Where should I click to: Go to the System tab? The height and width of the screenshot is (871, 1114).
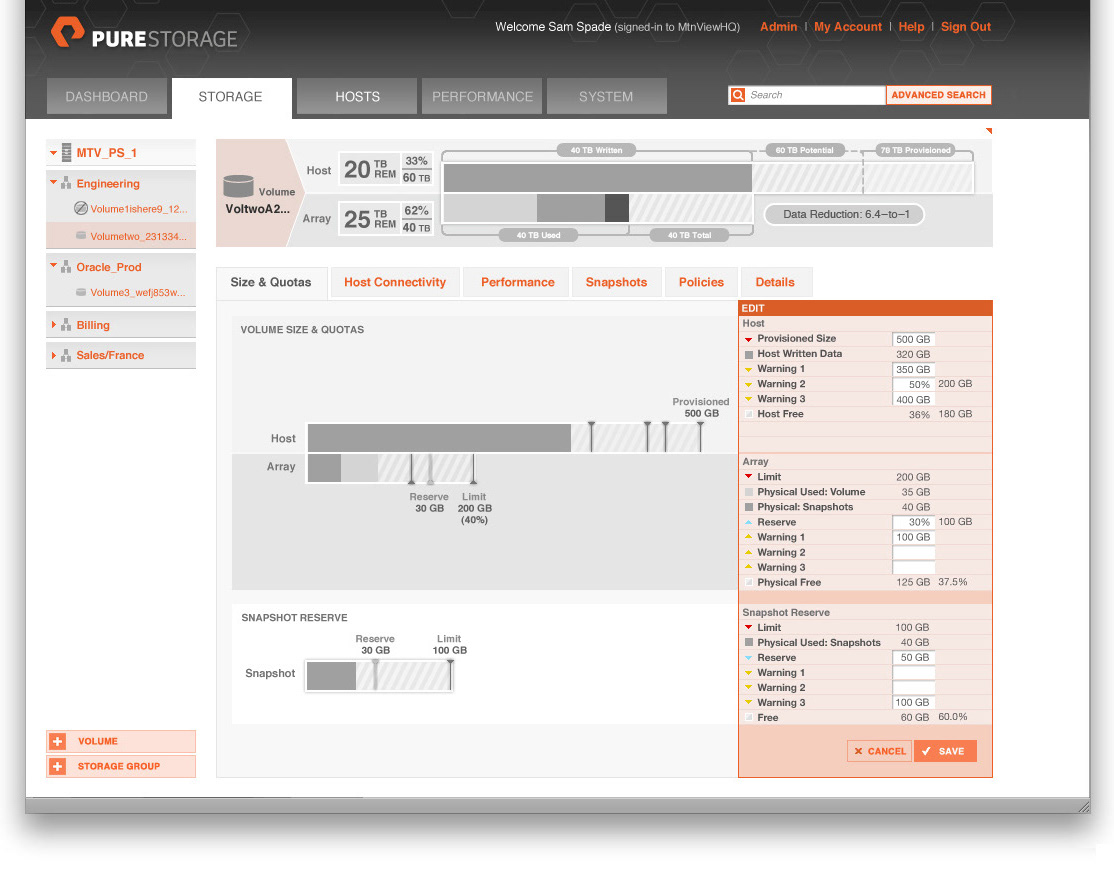(x=606, y=97)
